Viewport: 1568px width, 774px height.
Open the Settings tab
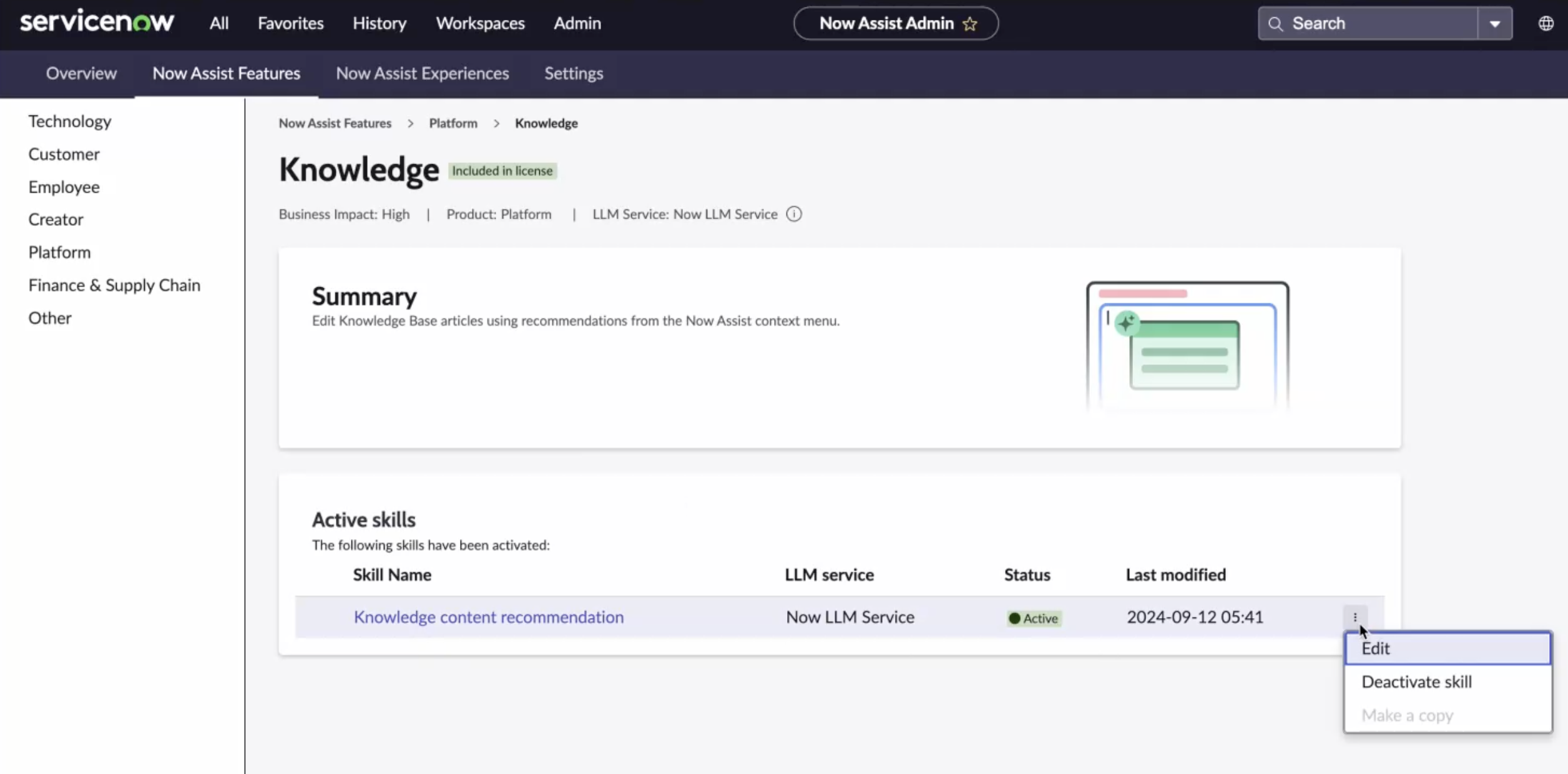coord(574,73)
